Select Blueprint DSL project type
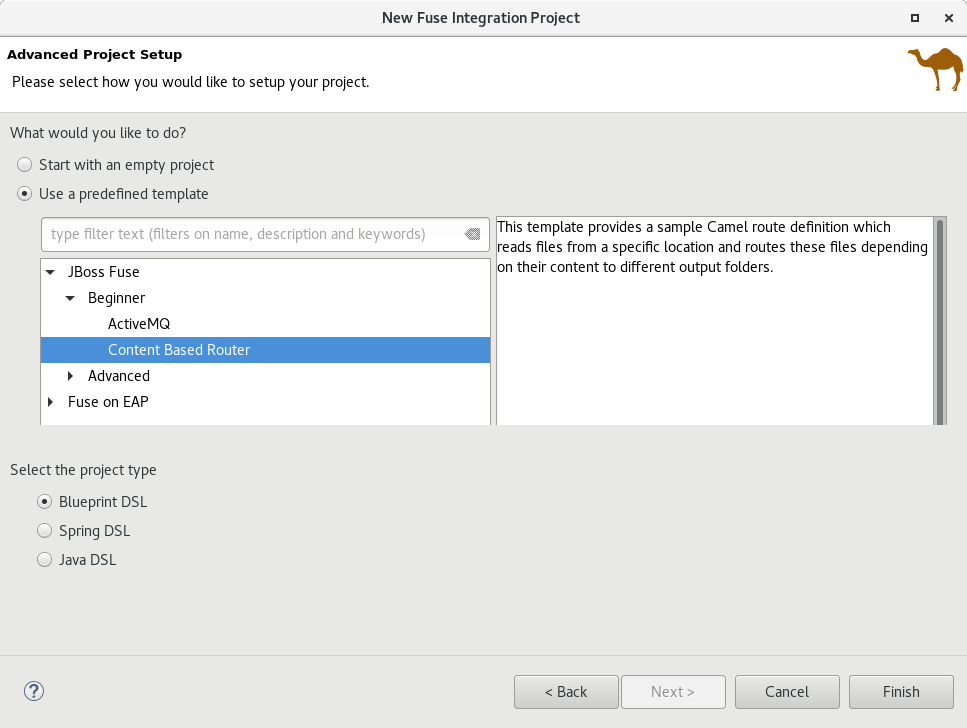 (44, 502)
